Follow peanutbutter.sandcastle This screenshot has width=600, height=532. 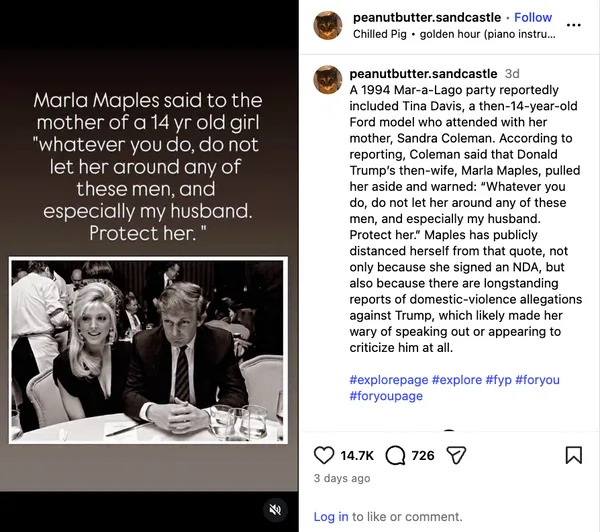(x=533, y=17)
